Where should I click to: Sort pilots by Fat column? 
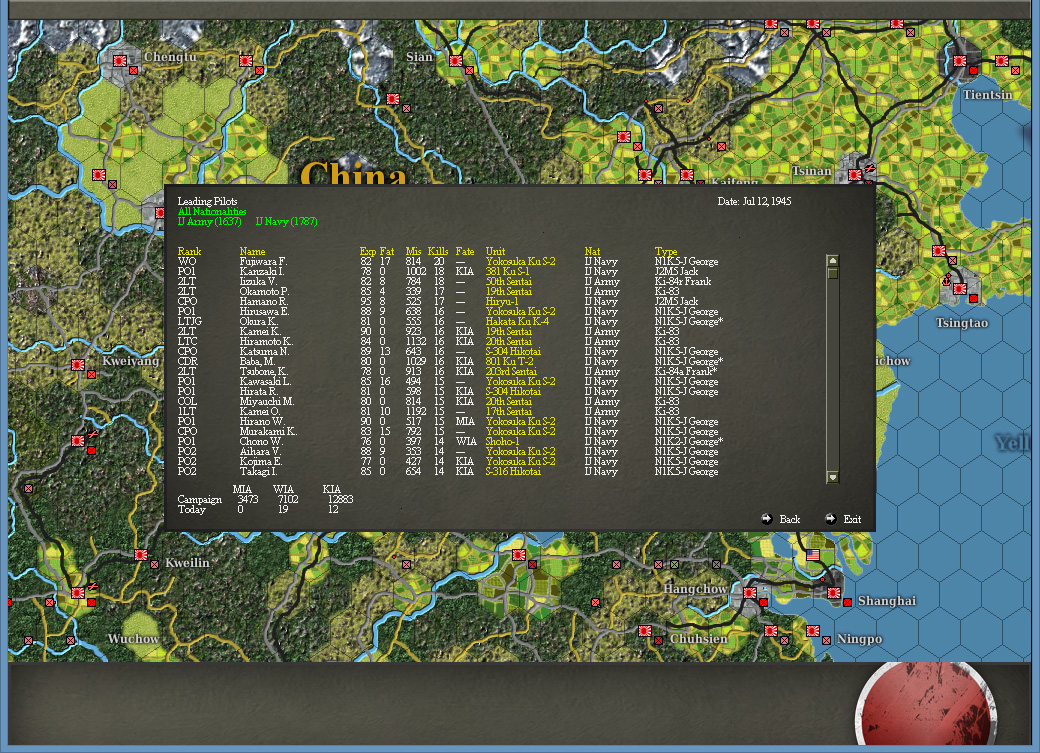coord(387,251)
